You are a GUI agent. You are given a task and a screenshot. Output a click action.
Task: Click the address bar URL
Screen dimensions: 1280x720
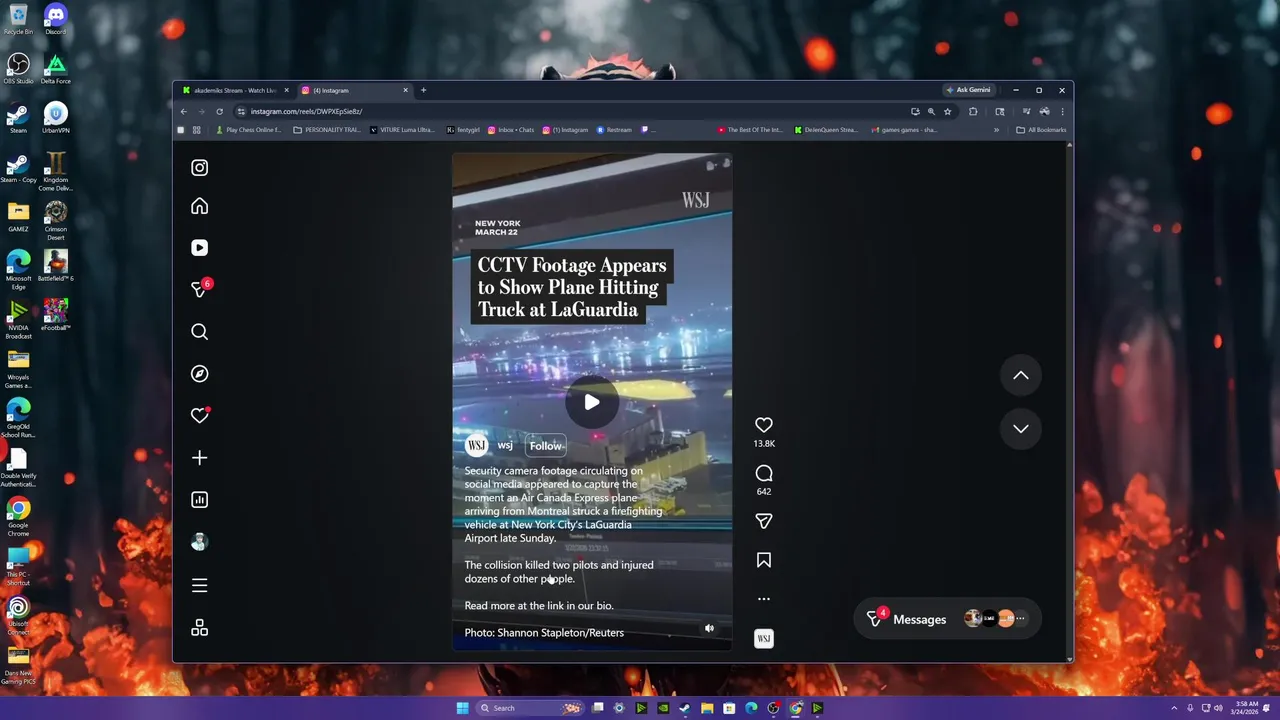(306, 111)
